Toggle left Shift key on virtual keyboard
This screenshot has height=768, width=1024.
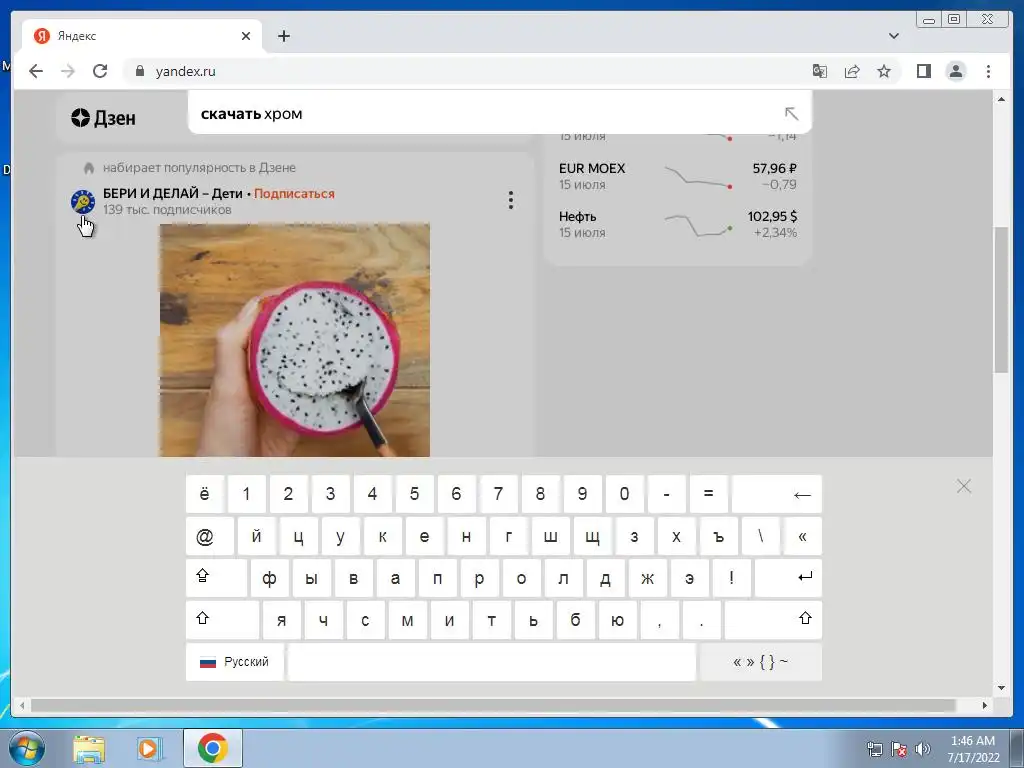pyautogui.click(x=222, y=620)
